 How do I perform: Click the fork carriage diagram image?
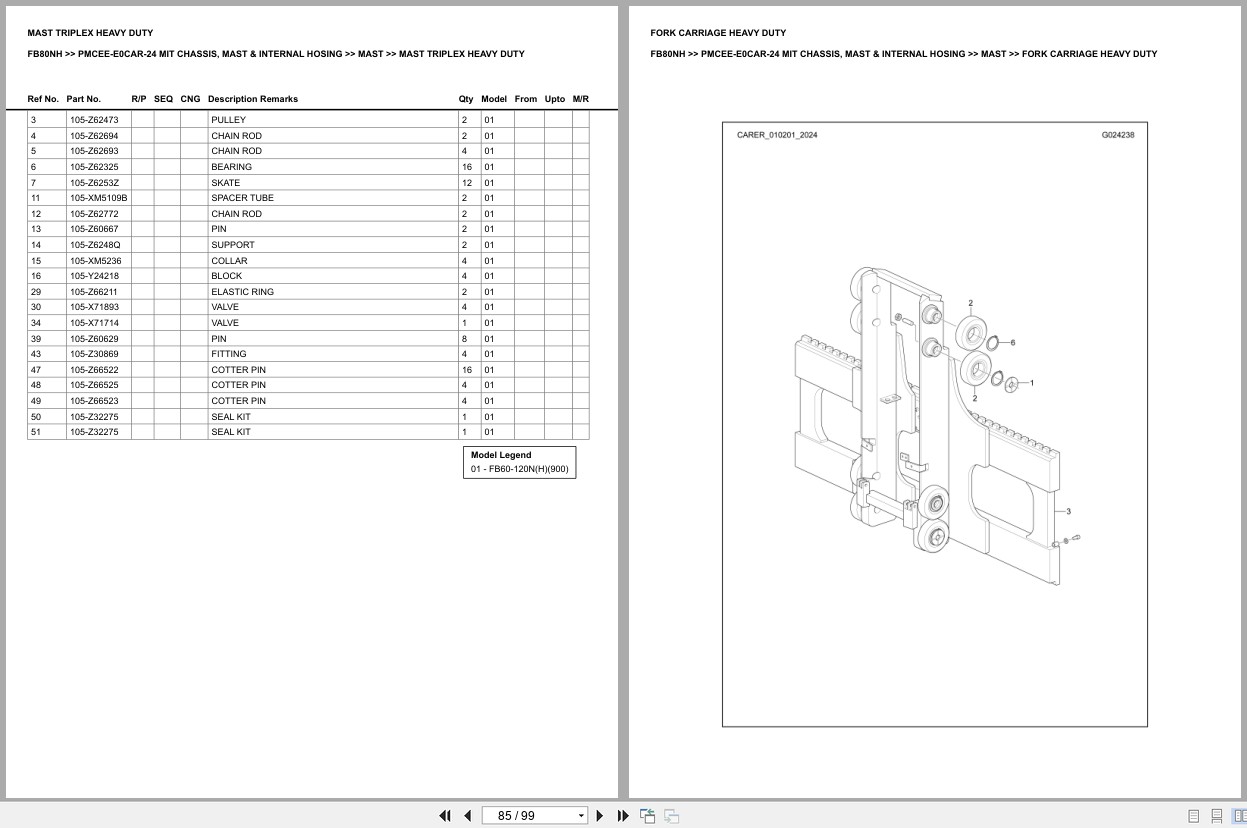pos(935,424)
